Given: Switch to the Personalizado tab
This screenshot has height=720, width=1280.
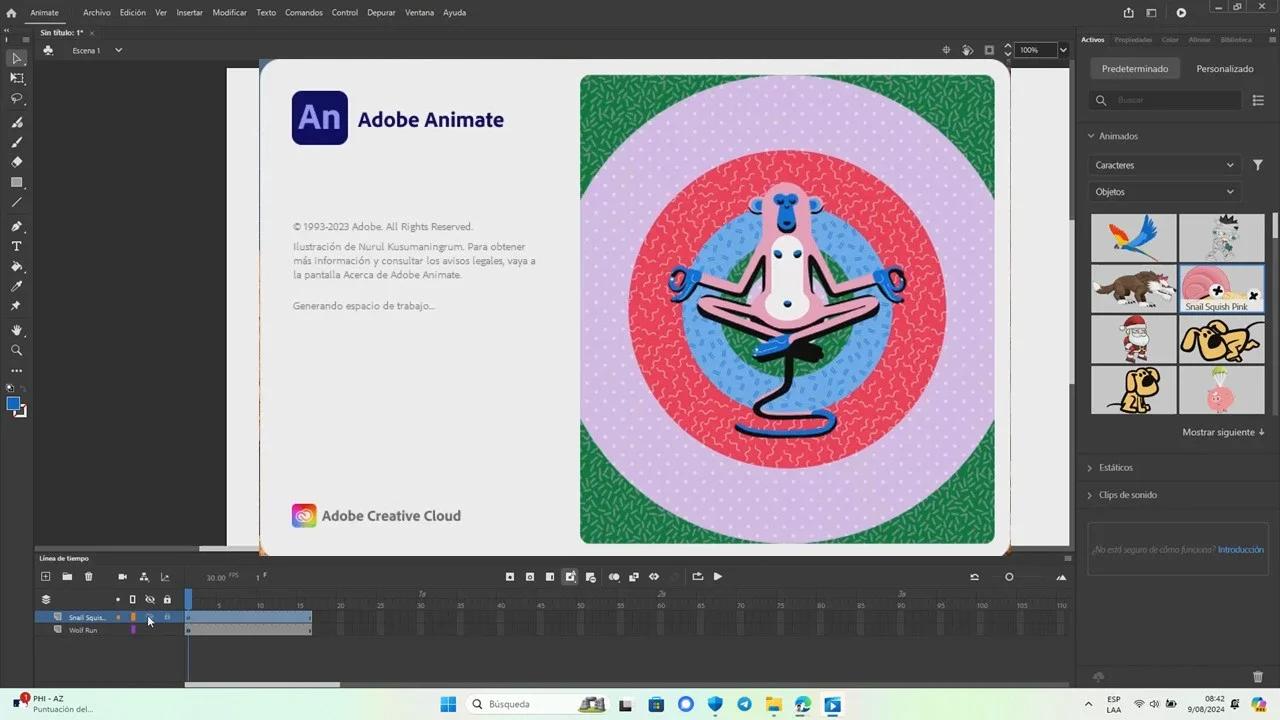Looking at the screenshot, I should click(1224, 68).
